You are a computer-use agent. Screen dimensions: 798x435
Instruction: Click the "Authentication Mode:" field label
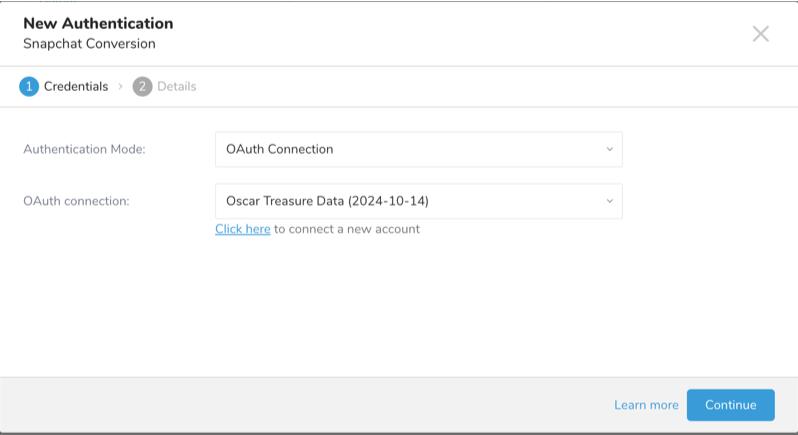84,149
